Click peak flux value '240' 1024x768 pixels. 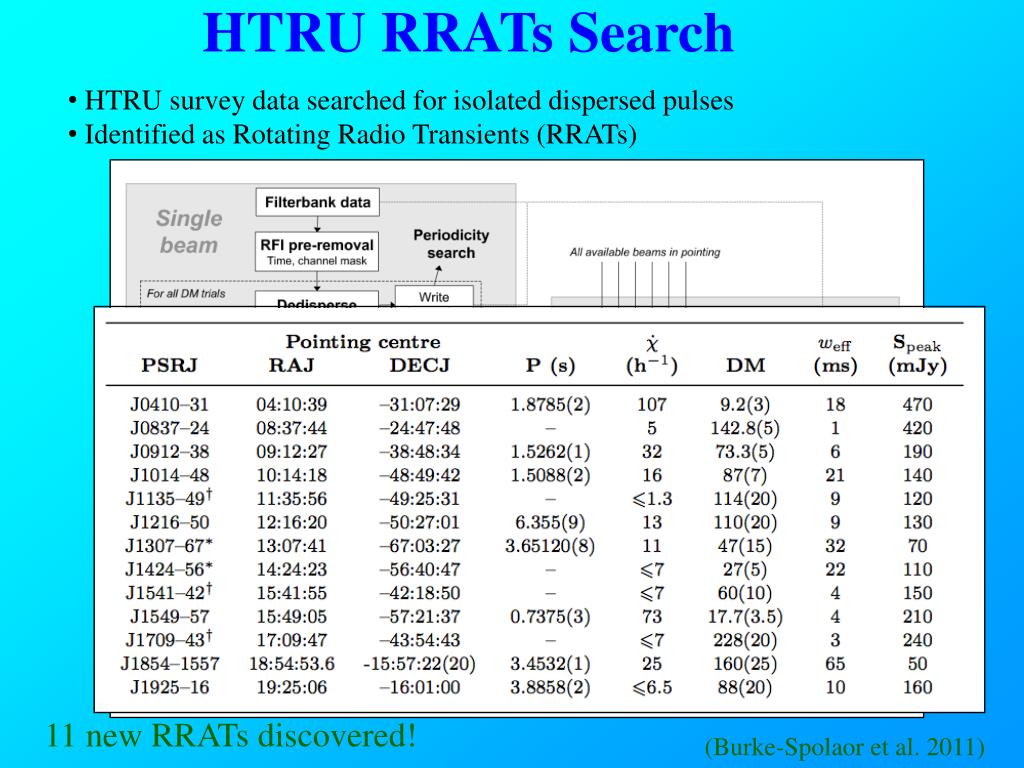pos(917,640)
